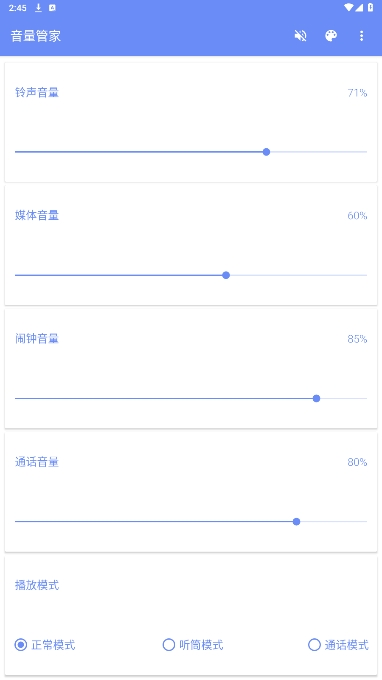The width and height of the screenshot is (382, 680).
Task: Tap the 播放模式 section label
Action: click(x=37, y=585)
